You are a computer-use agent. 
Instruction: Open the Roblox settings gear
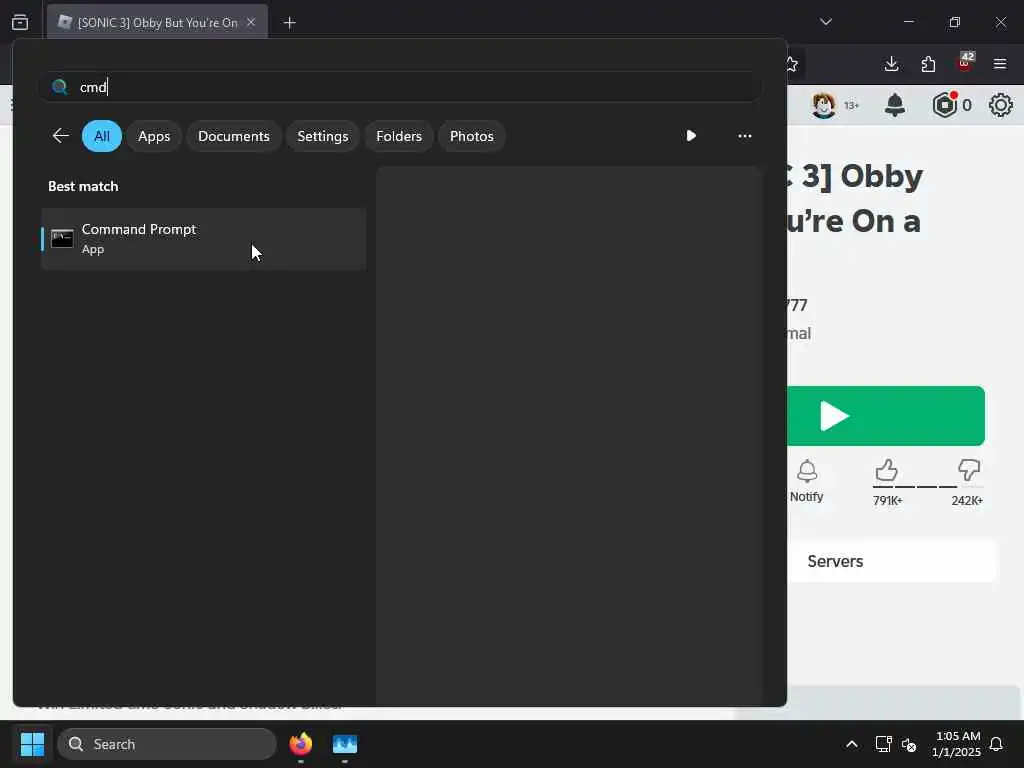pyautogui.click(x=1000, y=104)
